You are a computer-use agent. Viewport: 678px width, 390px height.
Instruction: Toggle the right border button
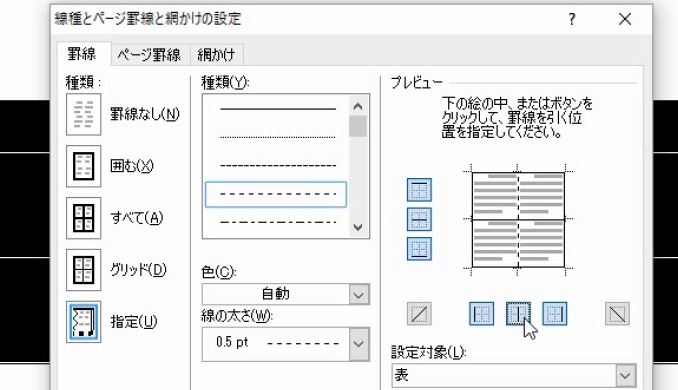point(555,313)
